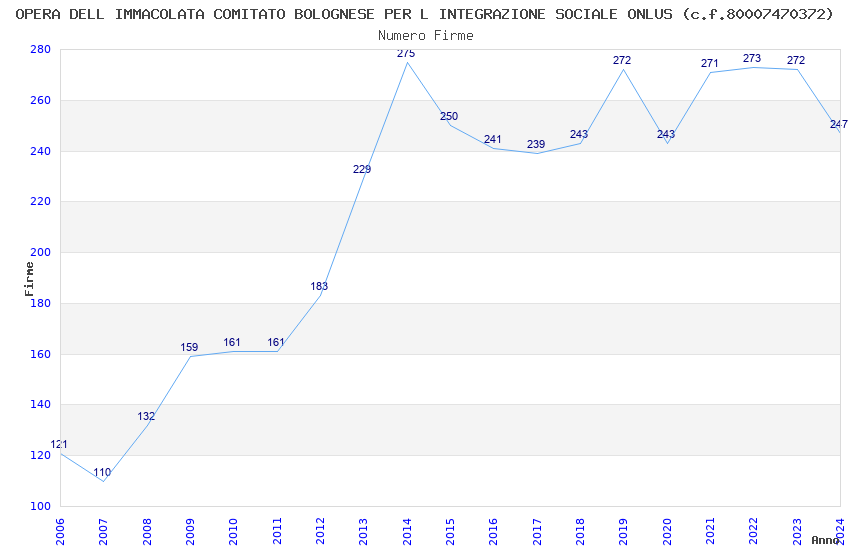The height and width of the screenshot is (550, 850).
Task: Click data label 132 for 2008
Action: coord(146,417)
